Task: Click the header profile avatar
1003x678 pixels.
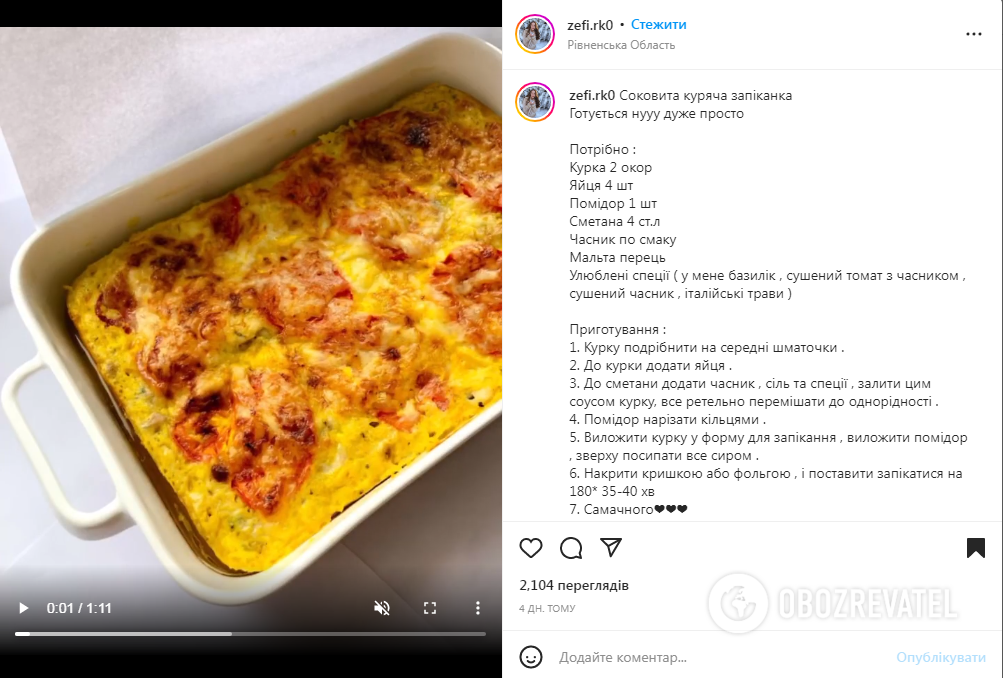Action: point(535,34)
